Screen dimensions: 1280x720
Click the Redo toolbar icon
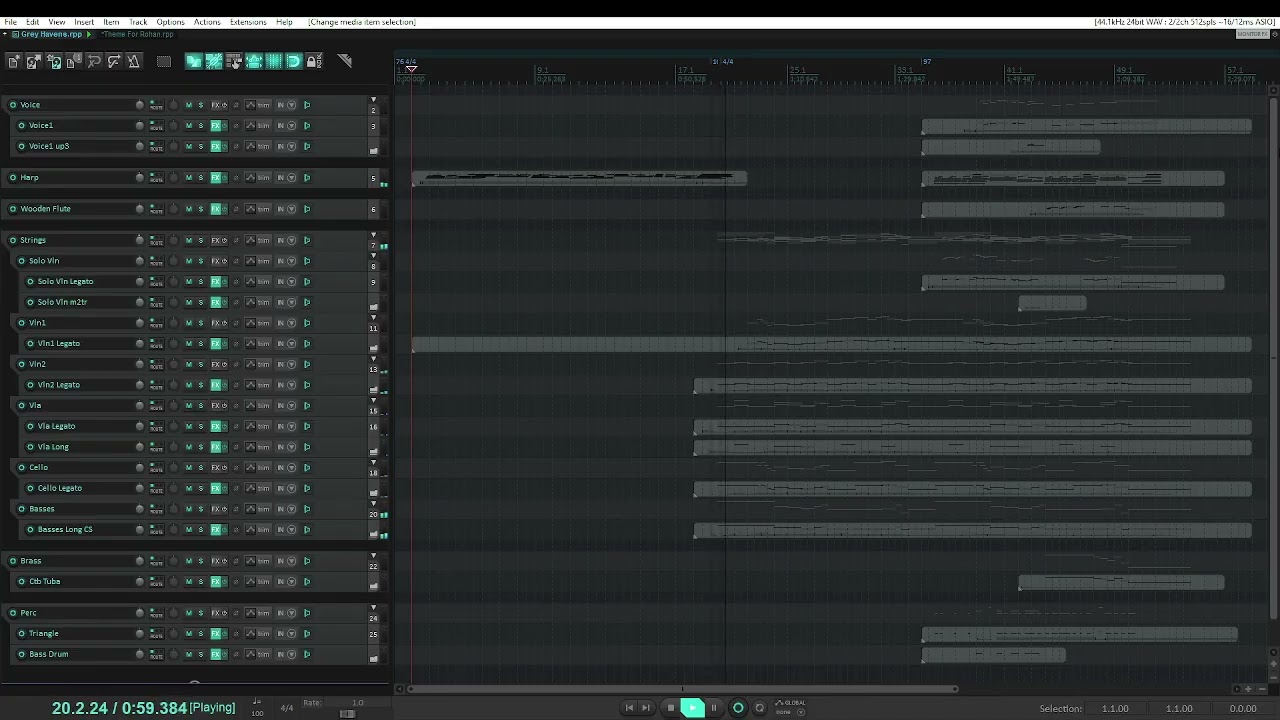click(114, 61)
